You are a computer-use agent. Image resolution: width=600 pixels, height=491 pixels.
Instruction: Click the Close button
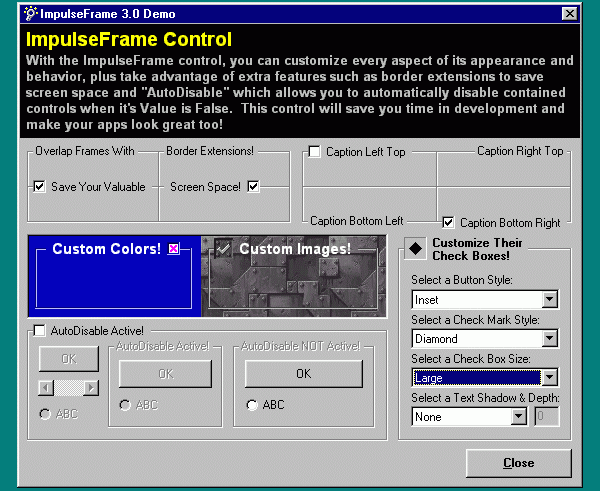click(518, 463)
